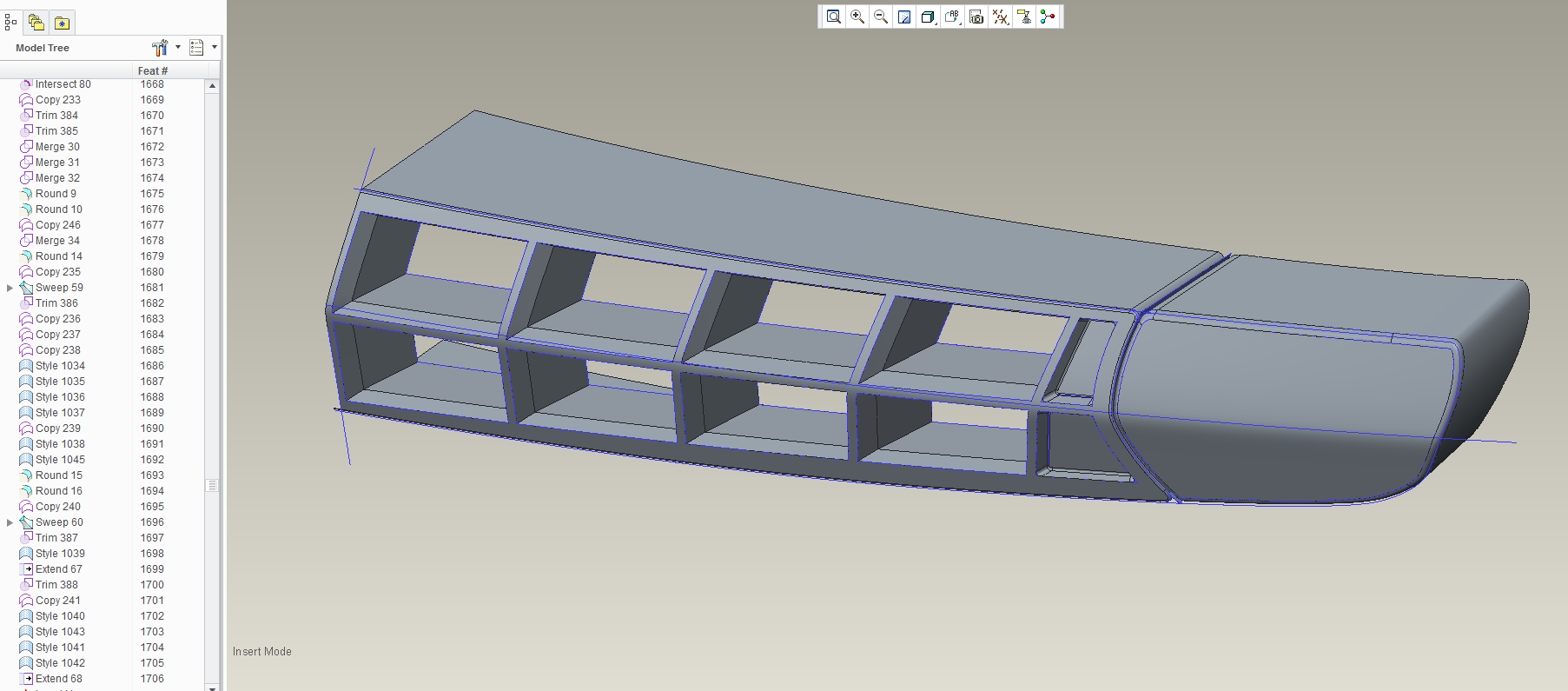The image size is (1568, 691).
Task: Open the View Manager camera icon
Action: [976, 17]
